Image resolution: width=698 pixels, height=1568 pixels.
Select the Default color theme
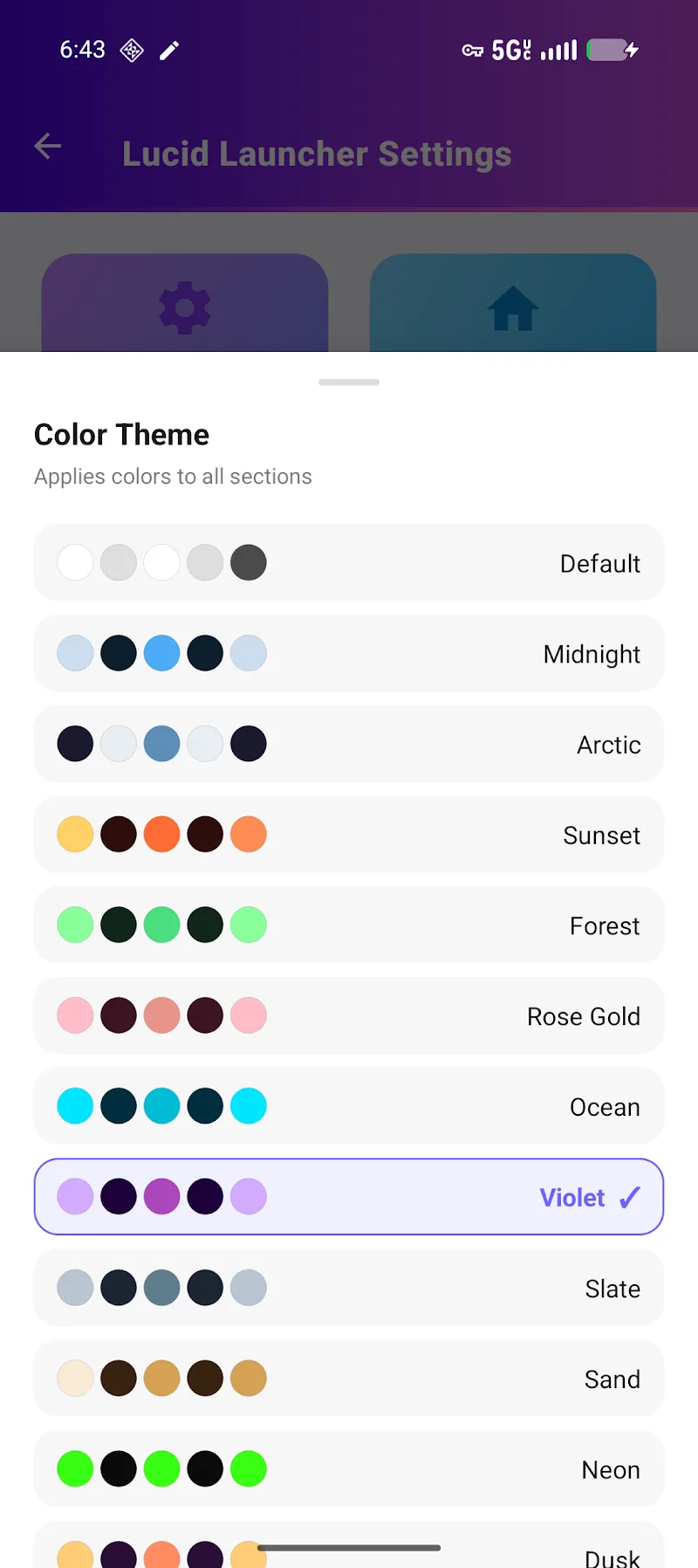[x=349, y=562]
